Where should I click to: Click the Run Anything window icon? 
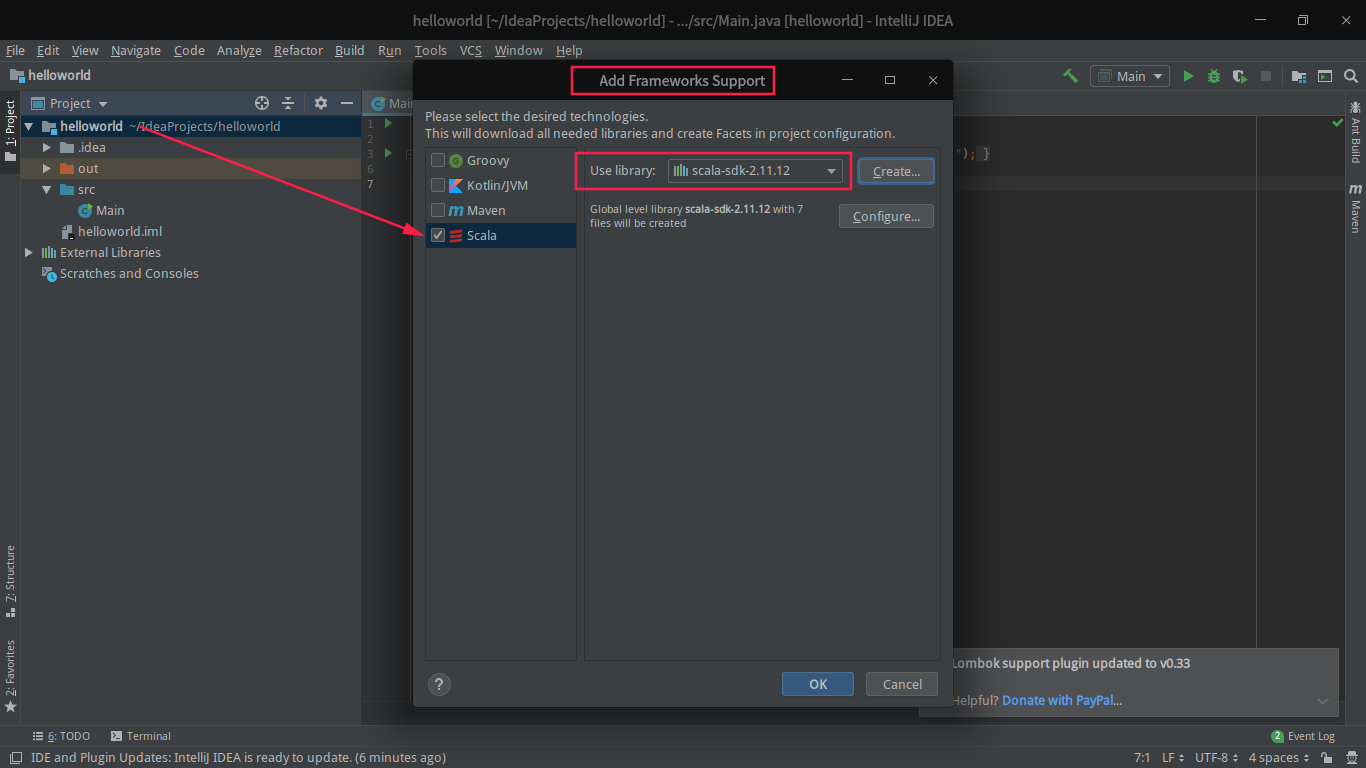coord(1325,76)
